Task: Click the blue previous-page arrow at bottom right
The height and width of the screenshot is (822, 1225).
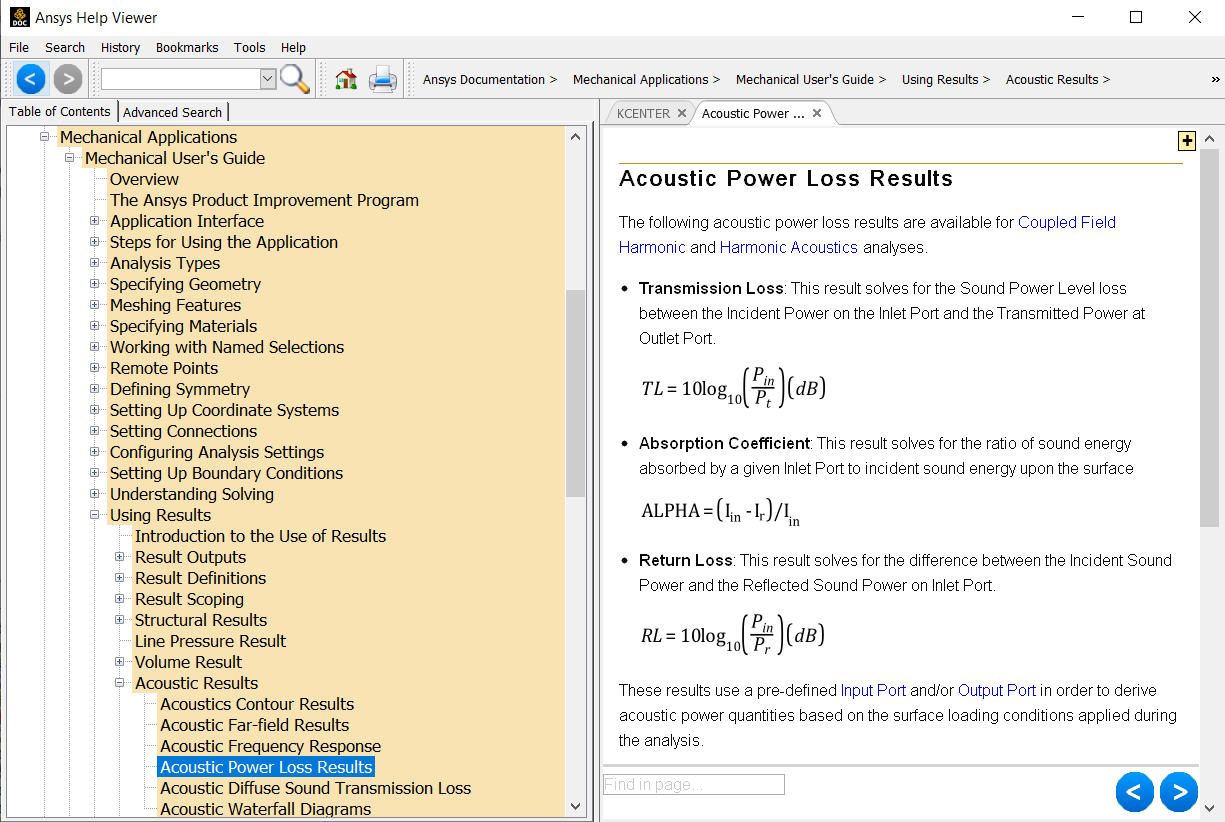Action: point(1134,792)
